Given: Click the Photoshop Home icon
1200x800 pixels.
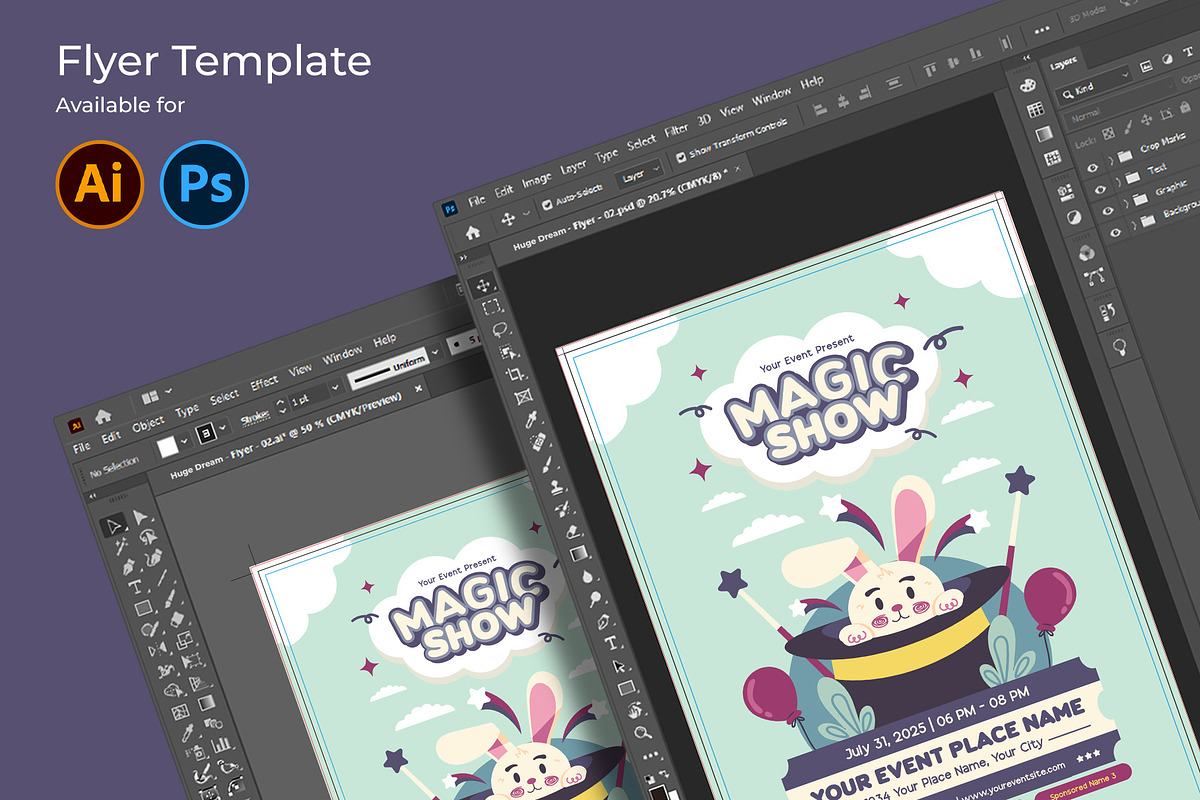Looking at the screenshot, I should click(x=472, y=231).
